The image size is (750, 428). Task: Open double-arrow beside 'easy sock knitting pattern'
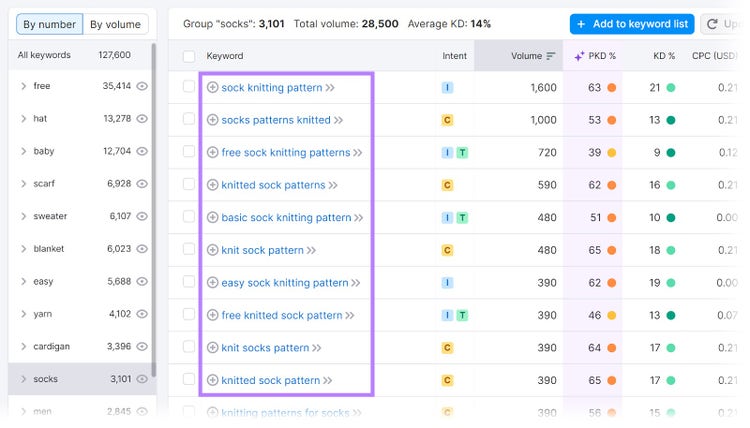(355, 283)
